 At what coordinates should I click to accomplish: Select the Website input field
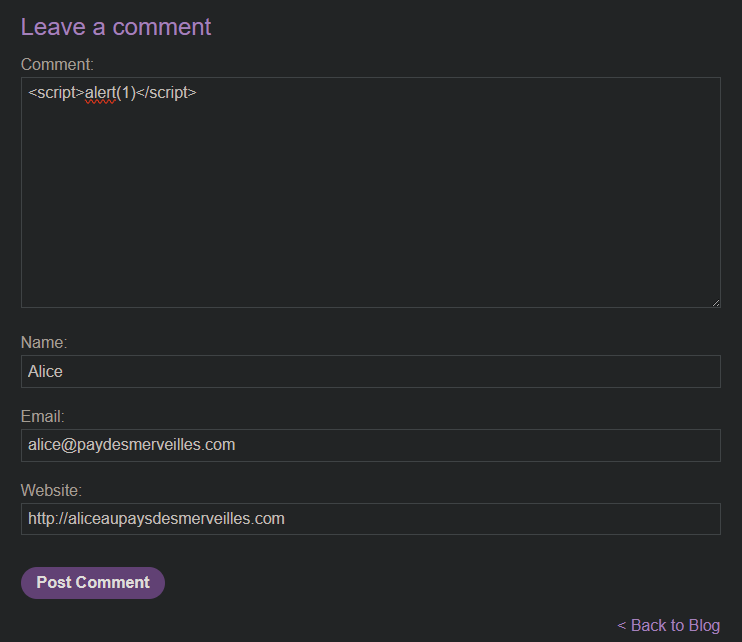370,519
